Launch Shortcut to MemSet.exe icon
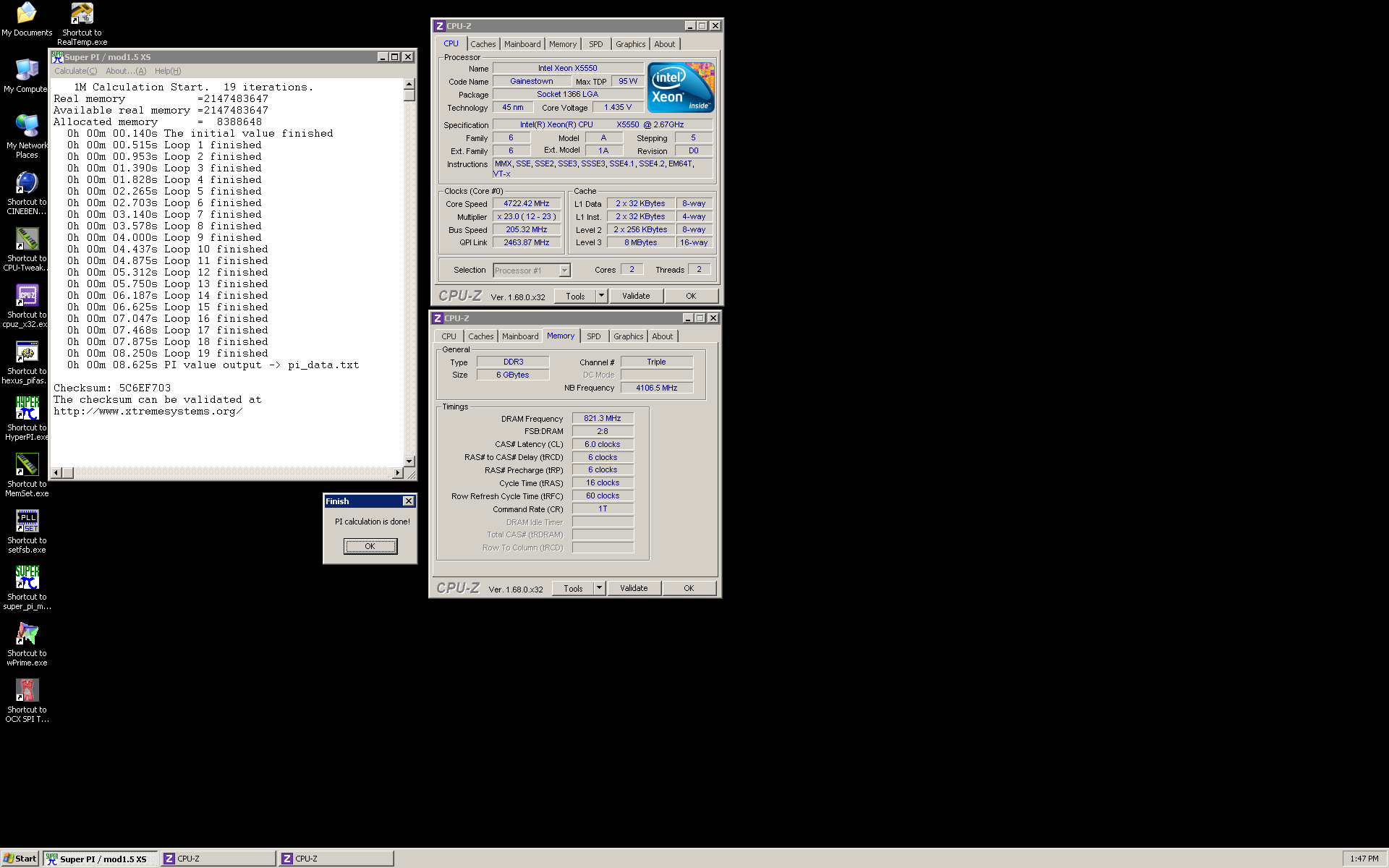Image resolution: width=1389 pixels, height=868 pixels. pos(27,475)
